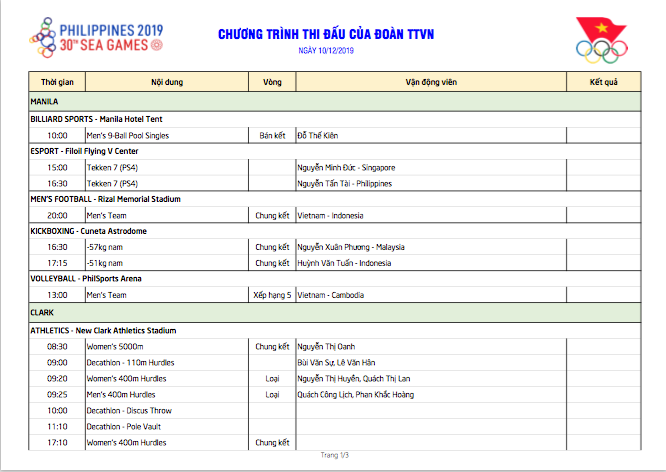The image size is (666, 472).
Task: Select the Vòng column header
Action: (x=271, y=81)
